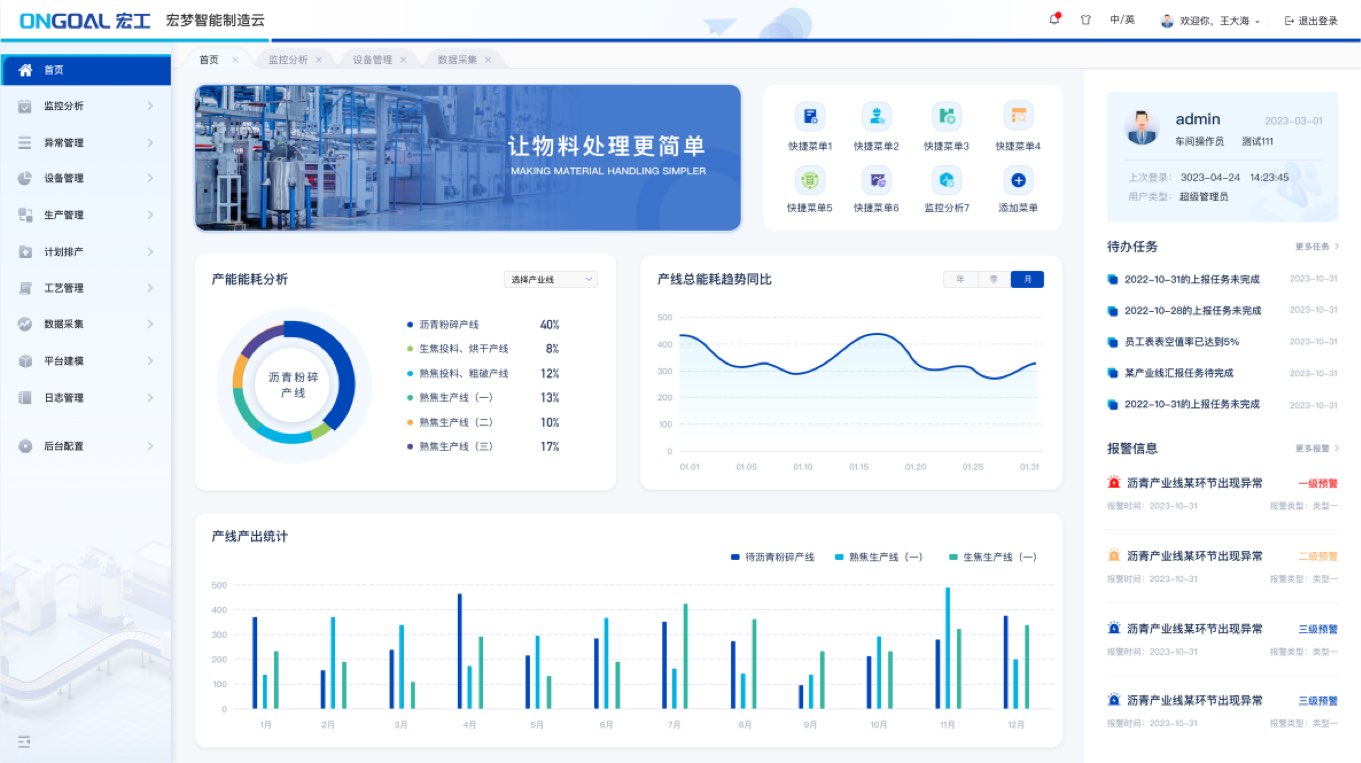
Task: Open the 快捷菜单3 shortcut icon
Action: (x=946, y=116)
